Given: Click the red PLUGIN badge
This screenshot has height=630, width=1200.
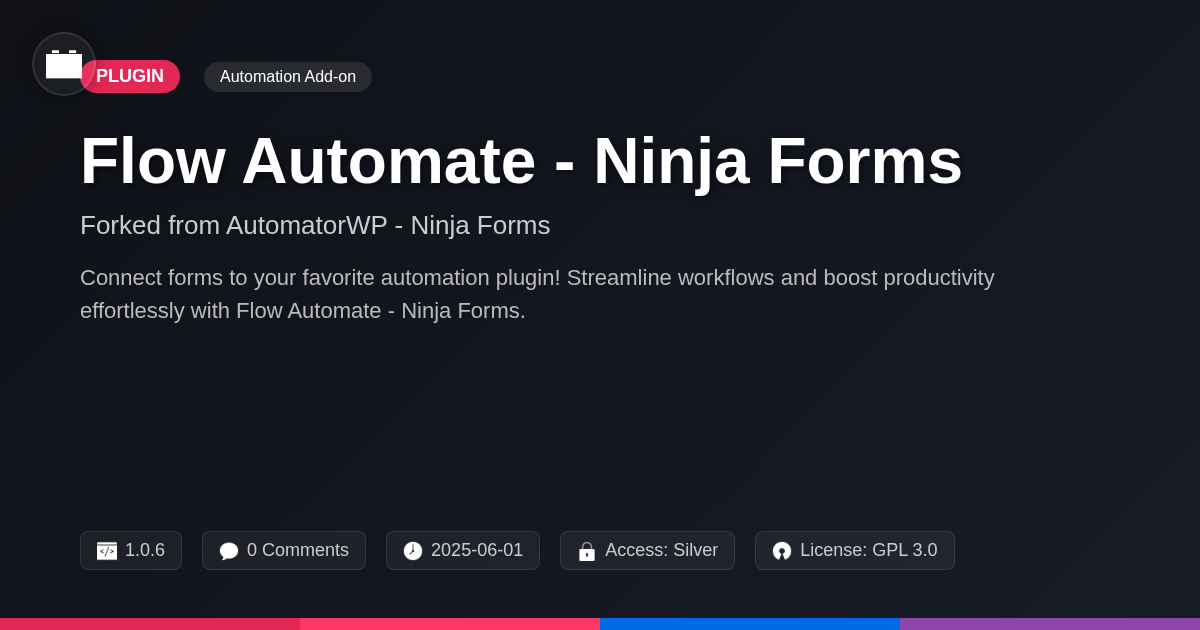Looking at the screenshot, I should click(130, 76).
